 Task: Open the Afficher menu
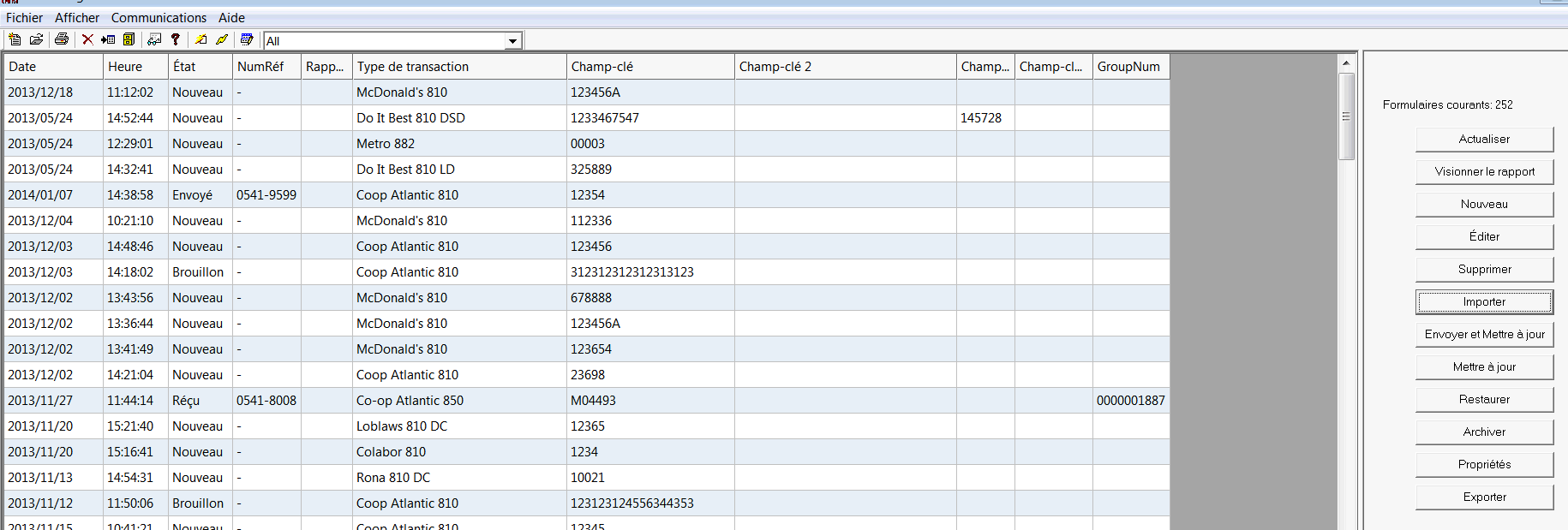(77, 17)
